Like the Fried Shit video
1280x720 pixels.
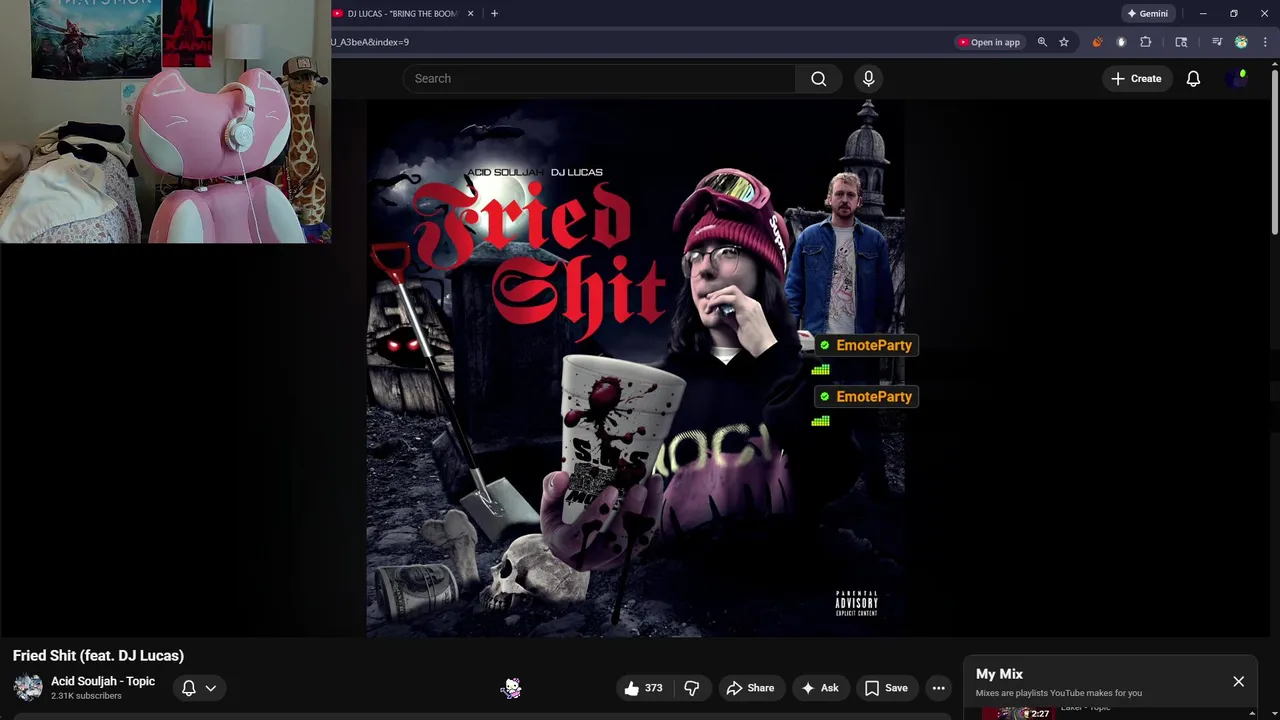(x=643, y=688)
